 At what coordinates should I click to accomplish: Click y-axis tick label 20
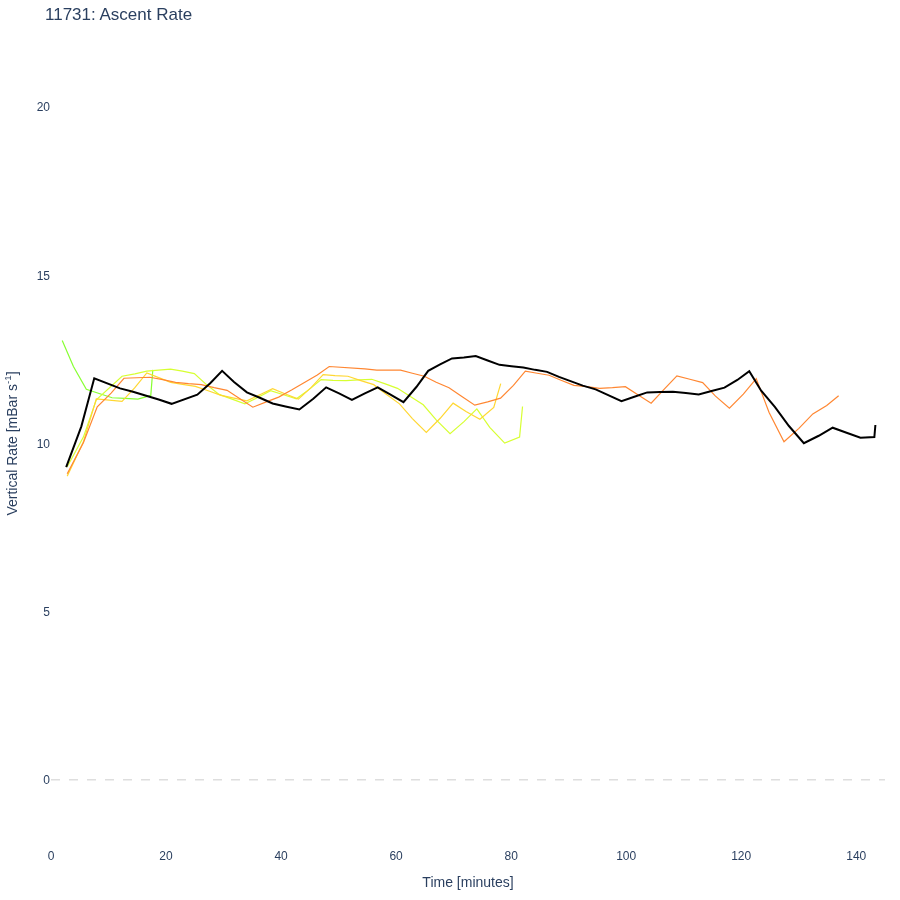coord(43,107)
